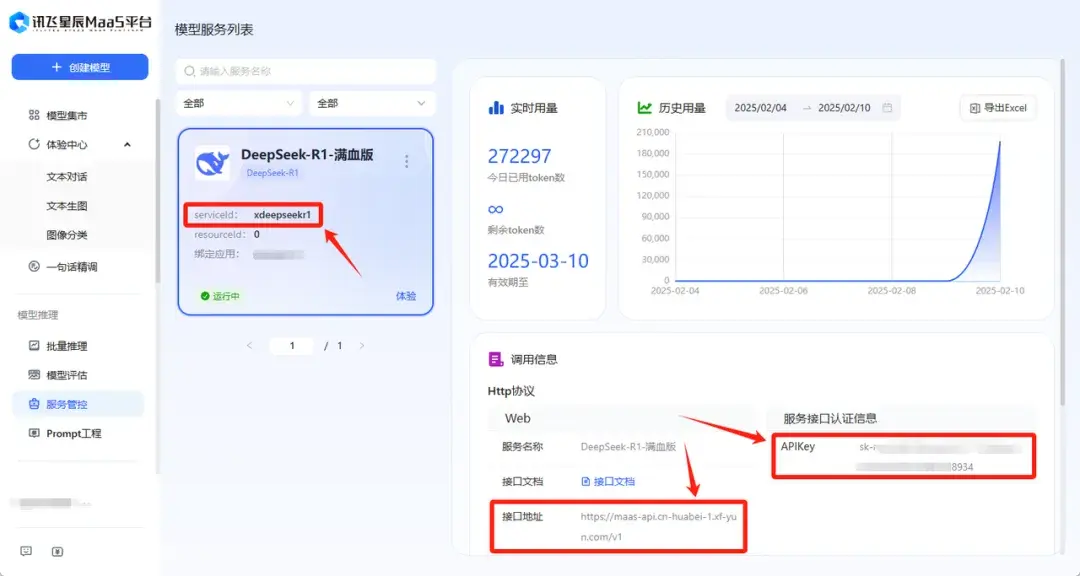Open the DeepSeek-R1 card three-dot menu

coord(406,161)
